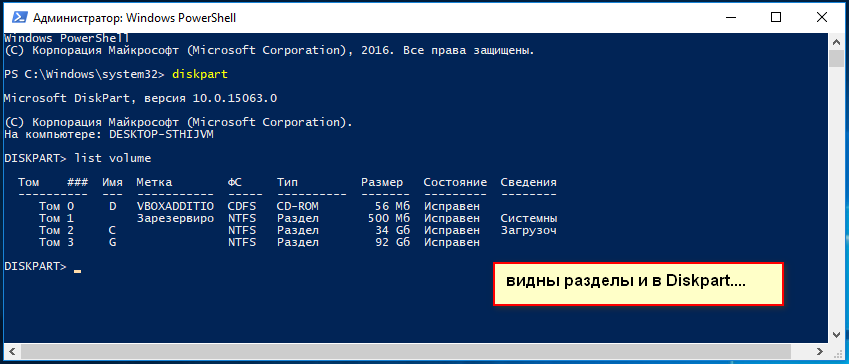Screen dimensions: 849x364
Task: Click the 'Загрузоч' info value
Action: [529, 231]
